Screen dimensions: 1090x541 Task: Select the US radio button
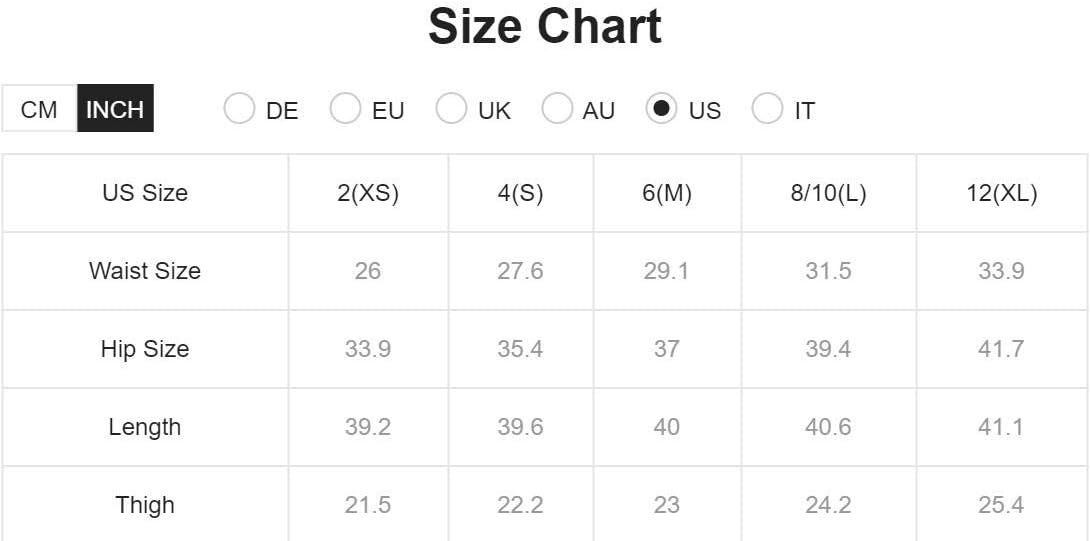pos(662,109)
